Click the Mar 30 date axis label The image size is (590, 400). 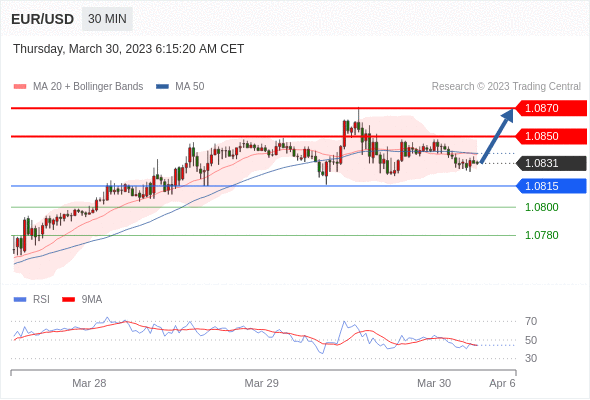pyautogui.click(x=434, y=383)
